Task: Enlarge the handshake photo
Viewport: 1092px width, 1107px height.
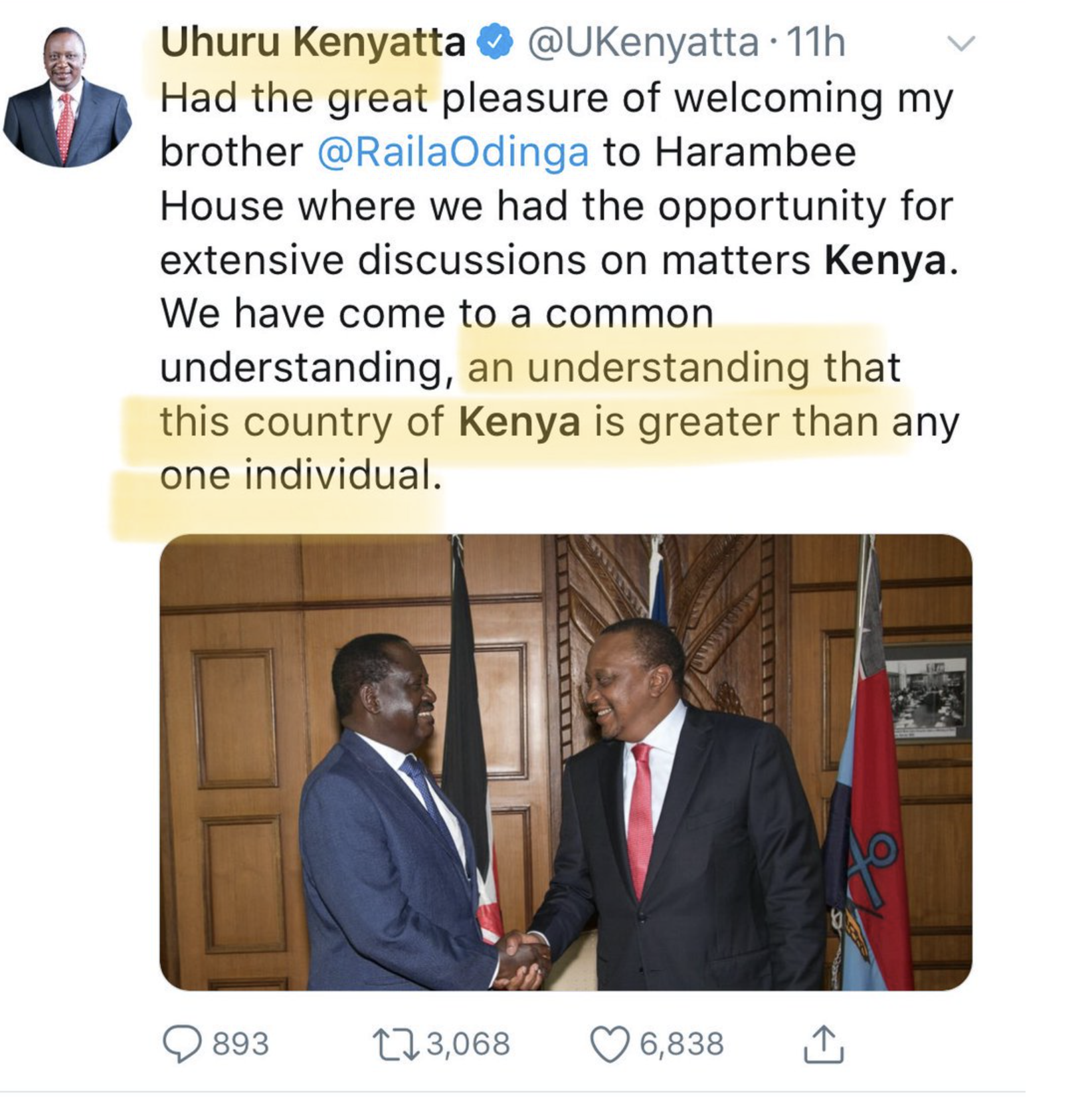Action: [566, 762]
